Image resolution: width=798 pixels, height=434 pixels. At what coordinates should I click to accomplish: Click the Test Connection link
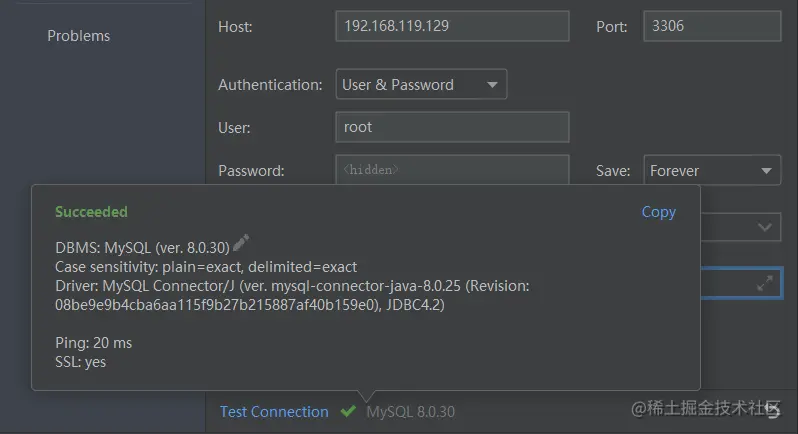pyautogui.click(x=274, y=411)
